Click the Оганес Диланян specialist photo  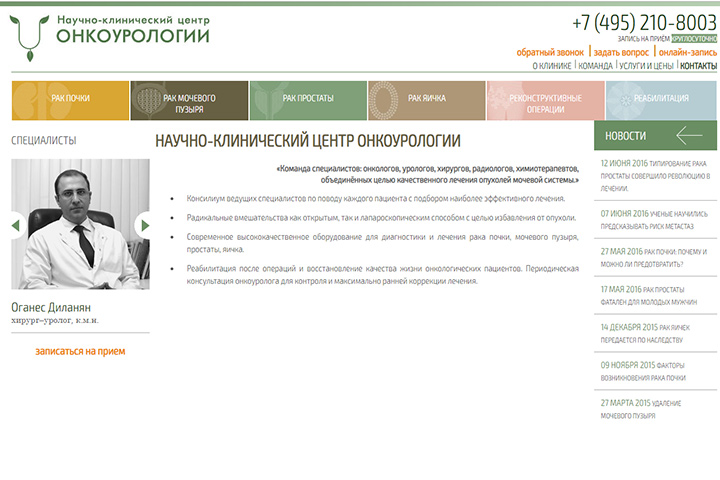coord(80,224)
